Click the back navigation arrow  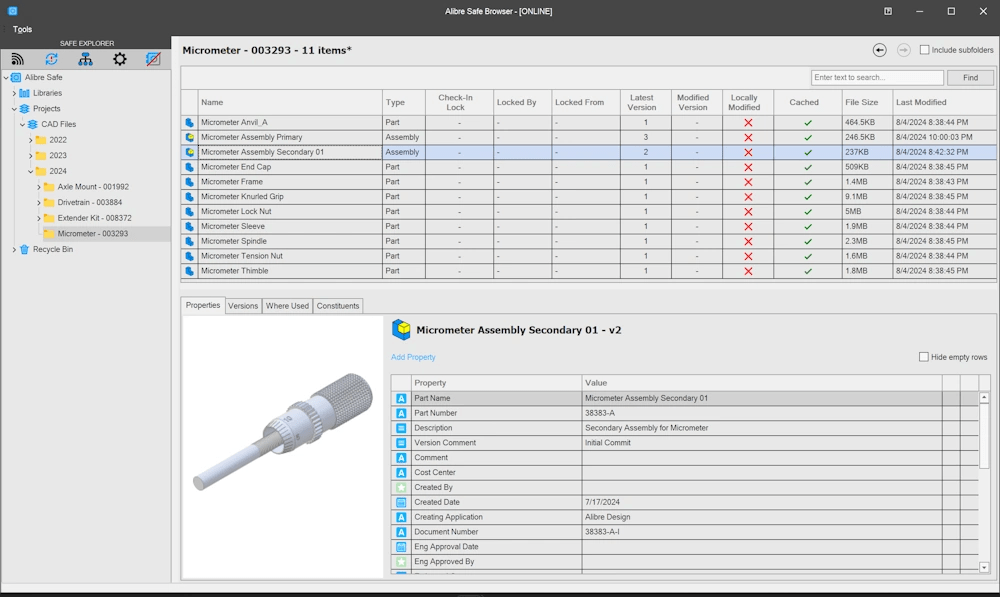(880, 50)
